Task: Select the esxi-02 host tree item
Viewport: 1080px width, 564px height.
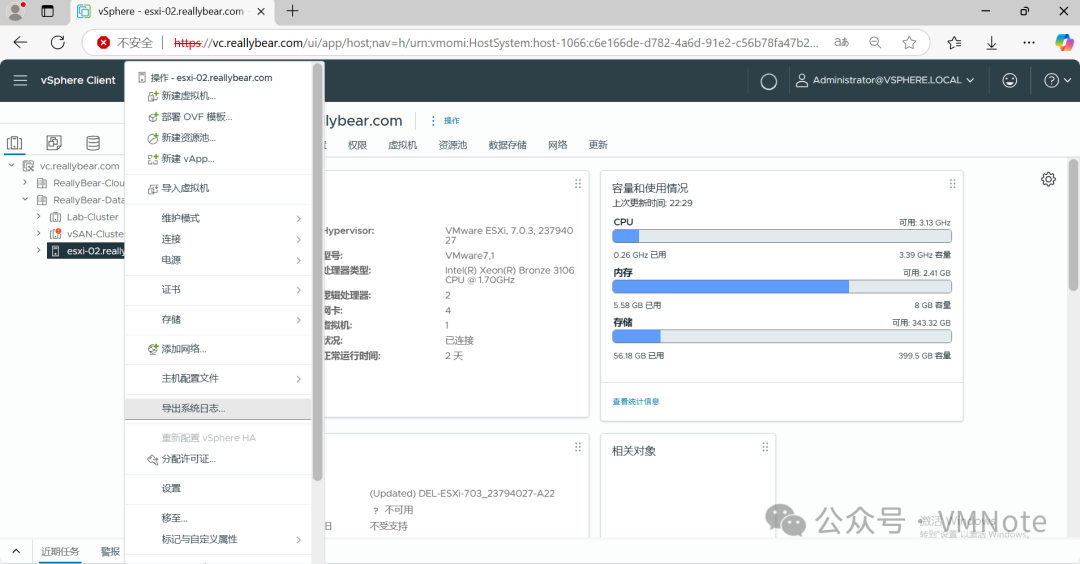Action: point(86,251)
